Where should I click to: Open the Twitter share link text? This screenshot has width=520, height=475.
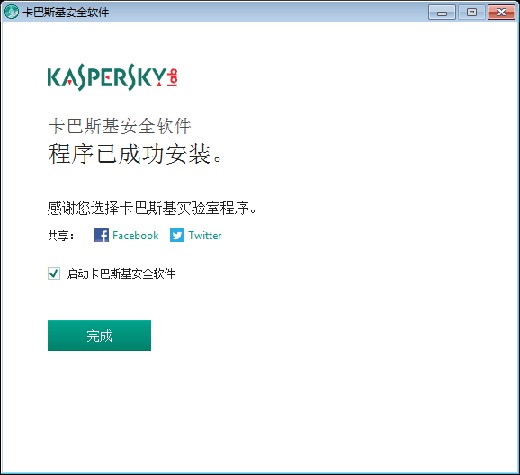pyautogui.click(x=205, y=235)
